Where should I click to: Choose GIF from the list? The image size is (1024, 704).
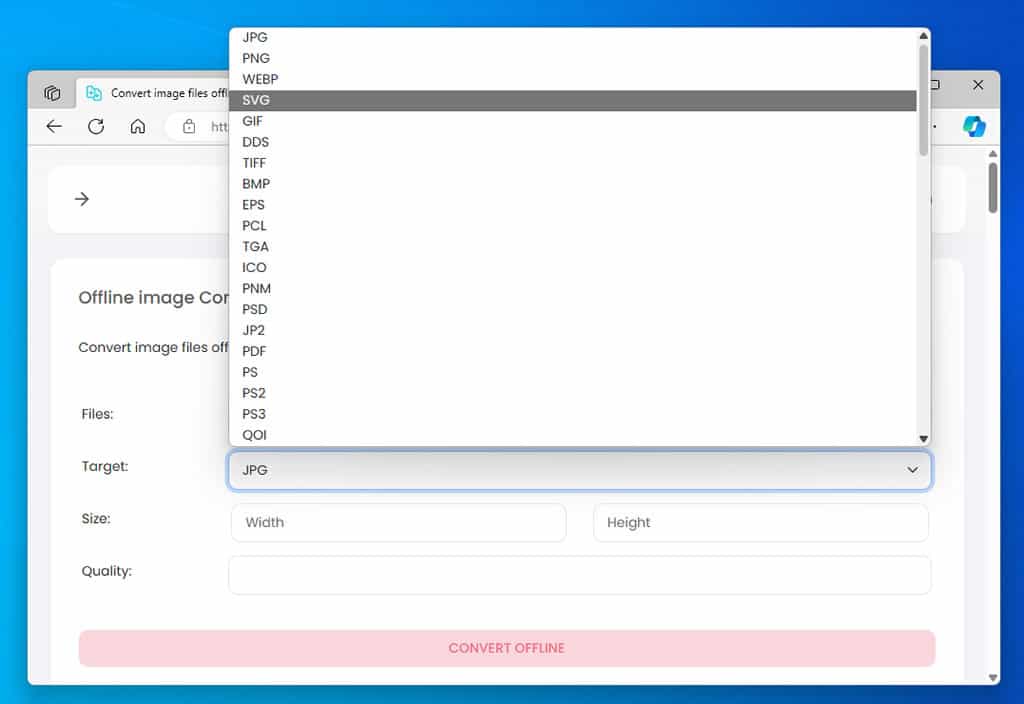coord(573,121)
